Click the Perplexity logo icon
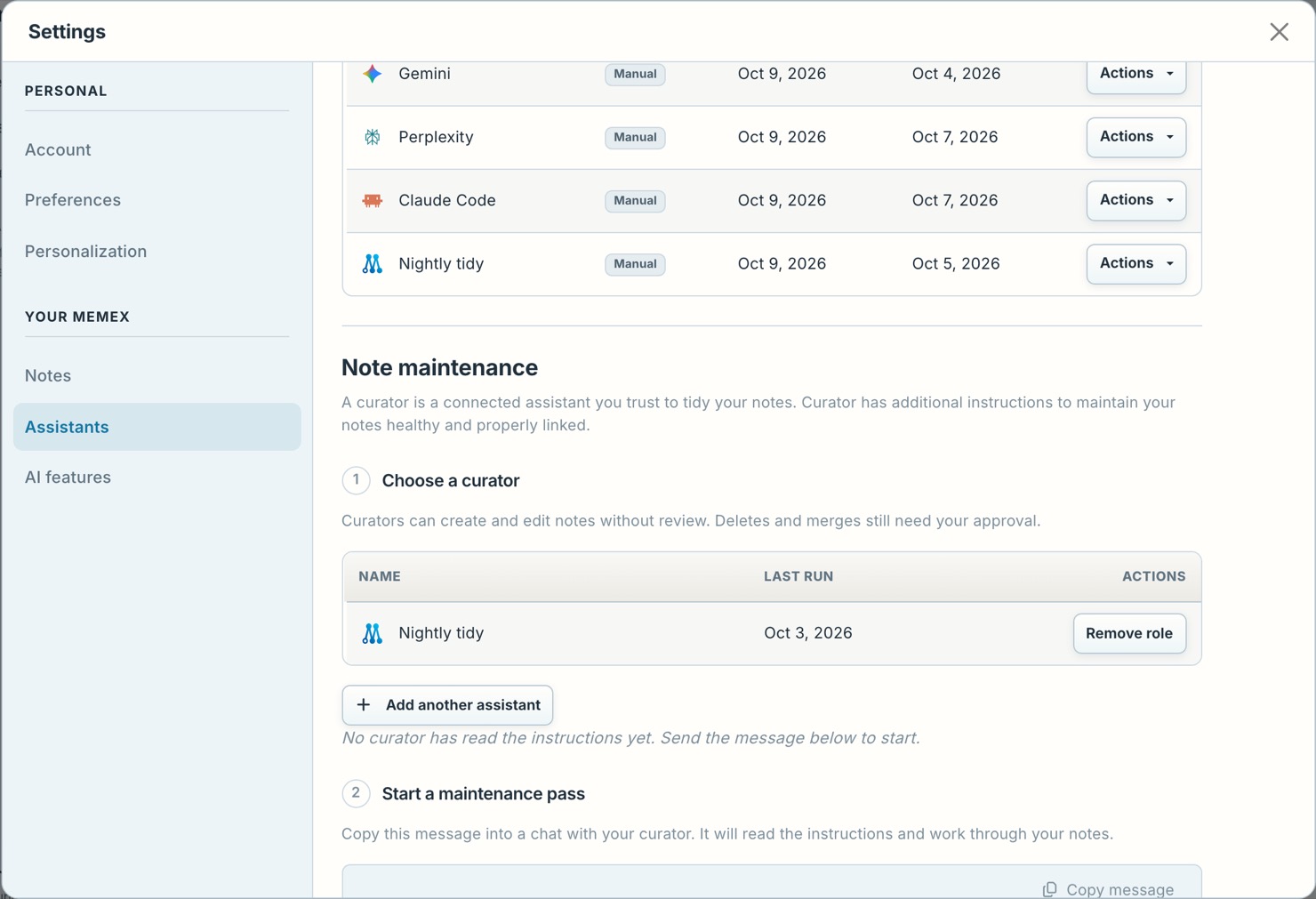Image resolution: width=1316 pixels, height=899 pixels. (x=373, y=137)
